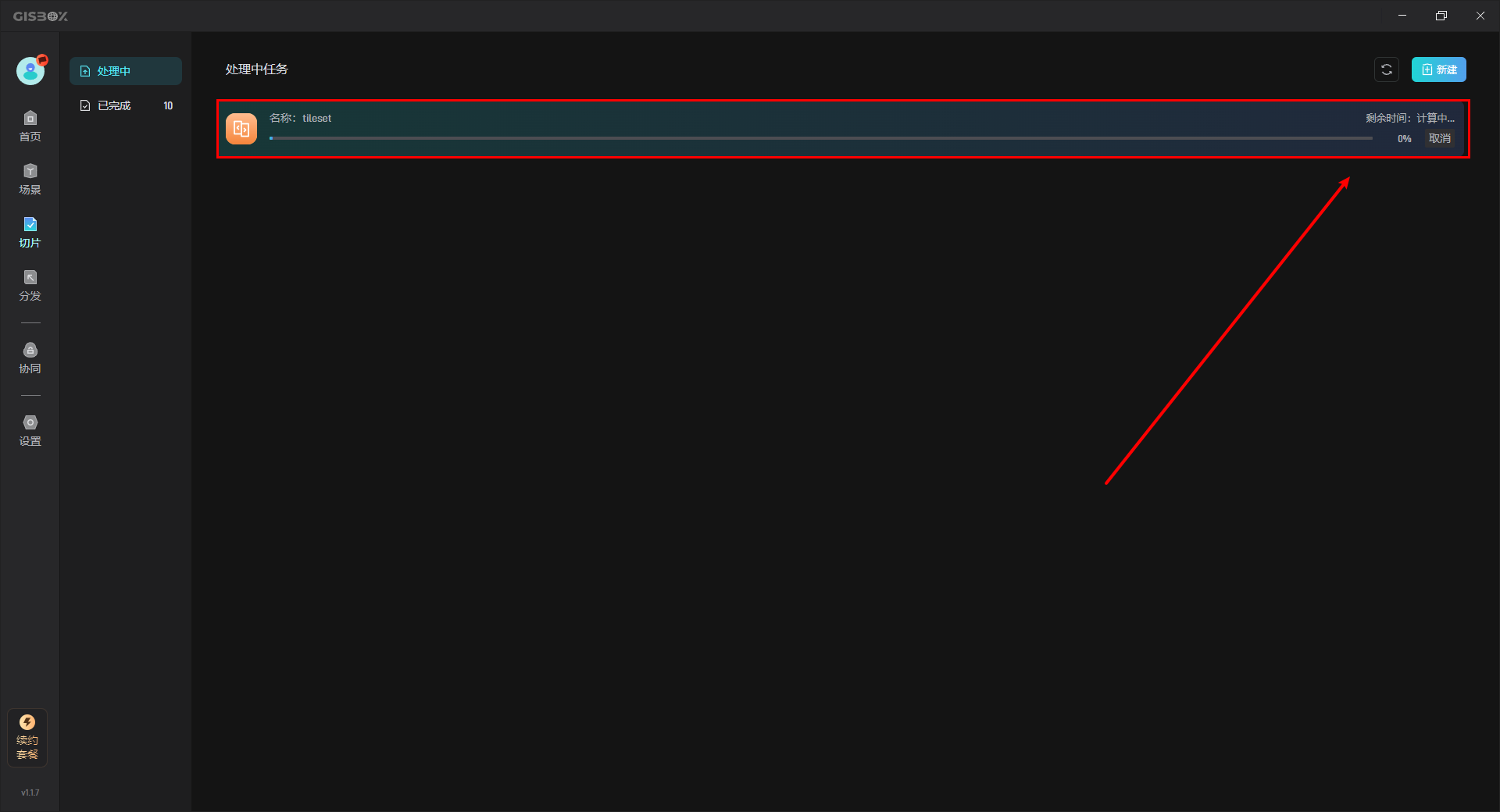Screen dimensions: 1500x812
Task: Select the 切片 slicing section
Action: click(x=30, y=233)
